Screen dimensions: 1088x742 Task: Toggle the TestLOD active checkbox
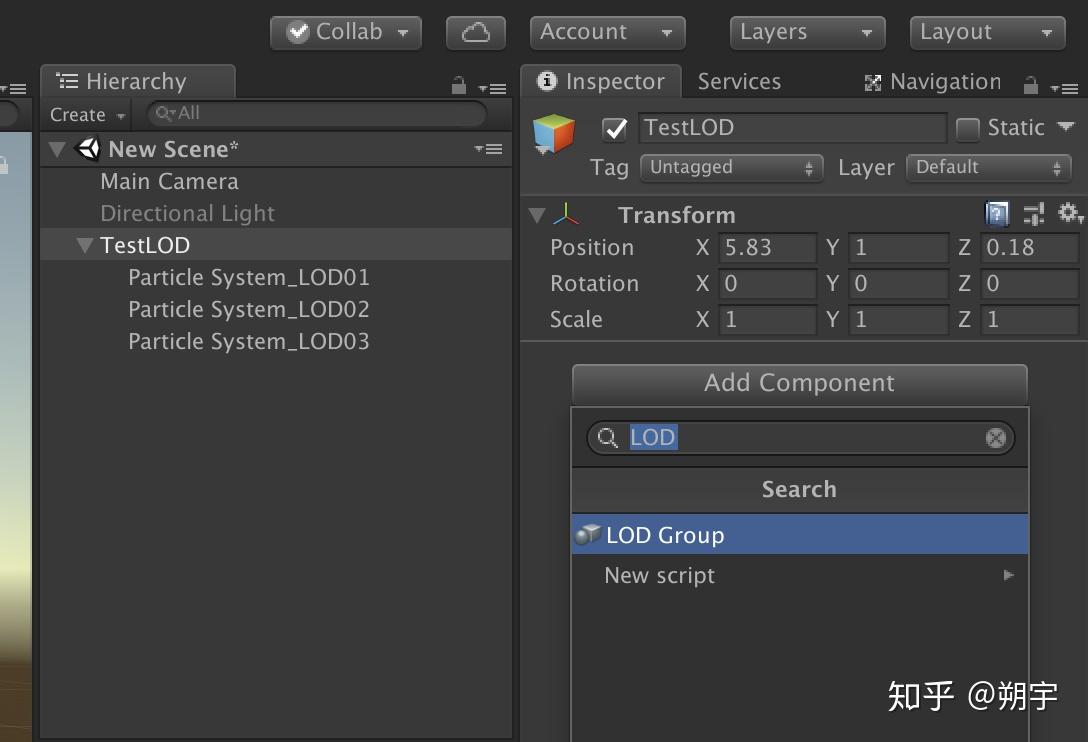tap(615, 129)
